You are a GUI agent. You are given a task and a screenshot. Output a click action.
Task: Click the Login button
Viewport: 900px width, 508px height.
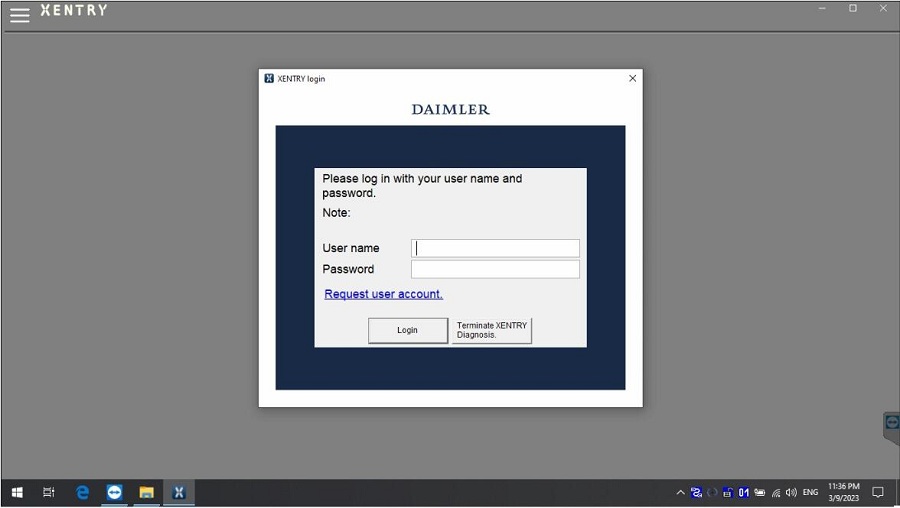408,330
